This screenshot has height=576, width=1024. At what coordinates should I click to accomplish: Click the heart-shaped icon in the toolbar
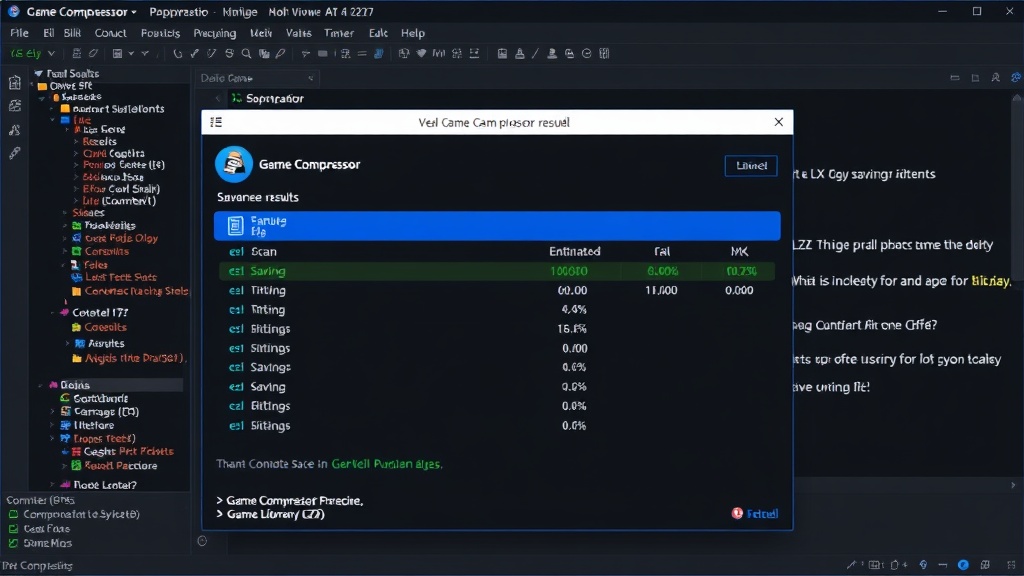click(421, 54)
